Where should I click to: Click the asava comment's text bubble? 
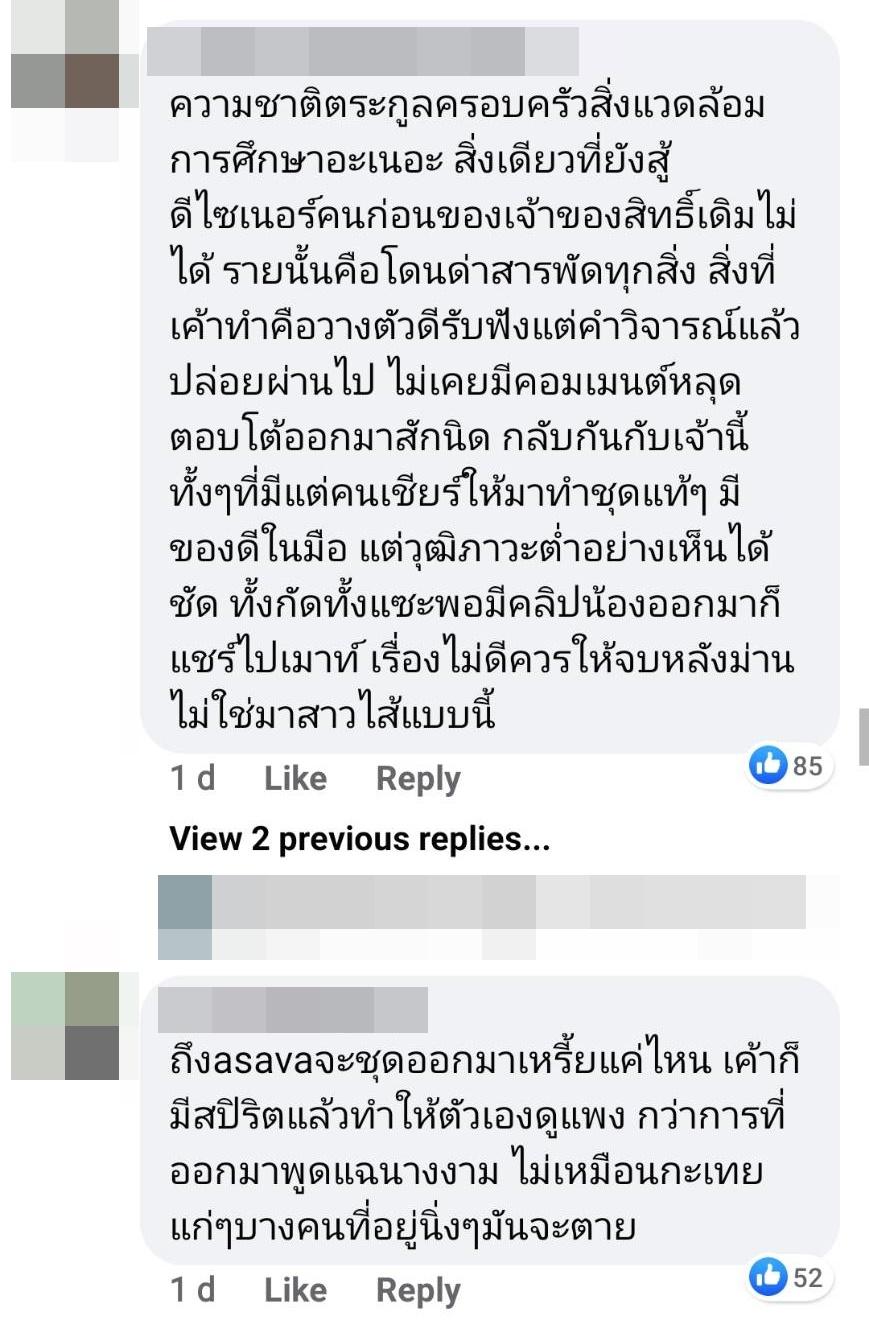pyautogui.click(x=488, y=1120)
